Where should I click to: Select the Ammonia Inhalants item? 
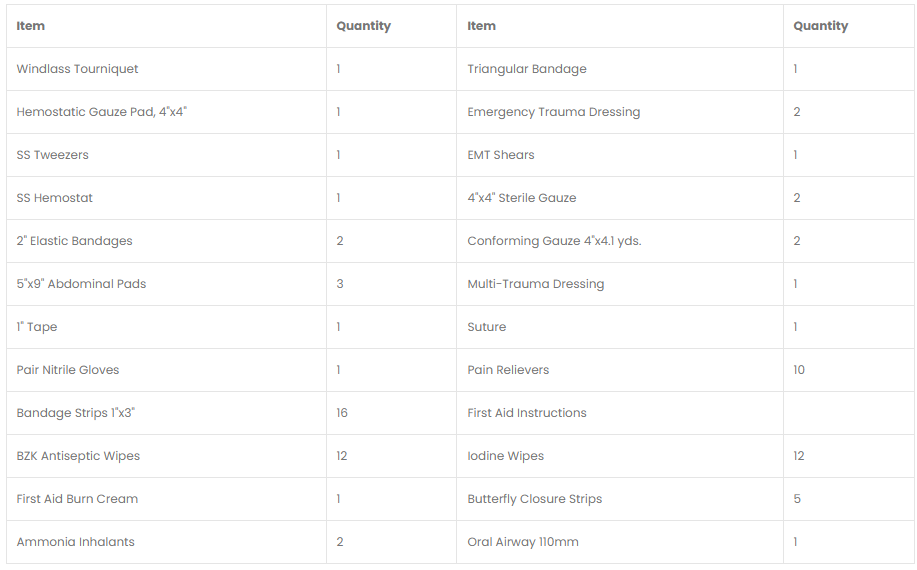click(x=75, y=542)
